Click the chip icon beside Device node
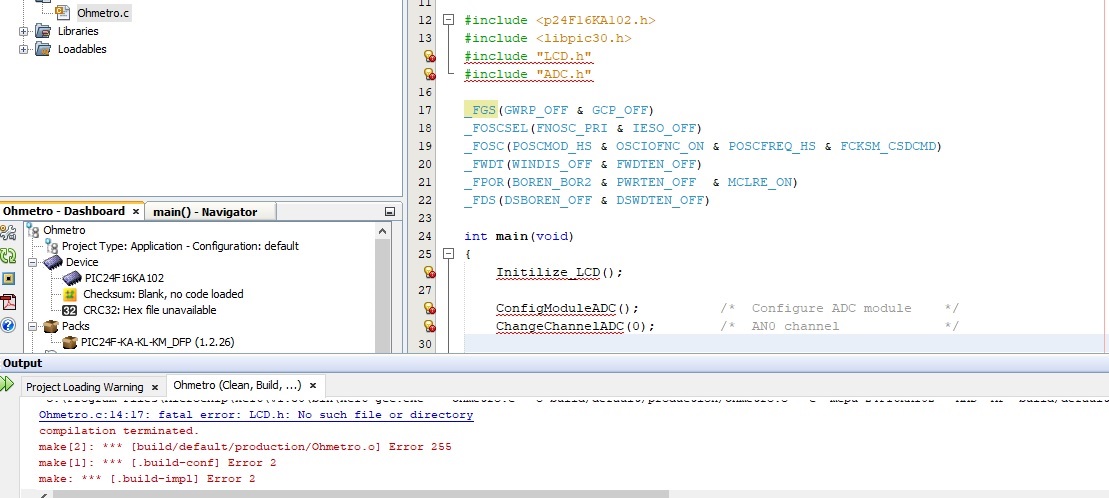1109x498 pixels. coord(53,262)
